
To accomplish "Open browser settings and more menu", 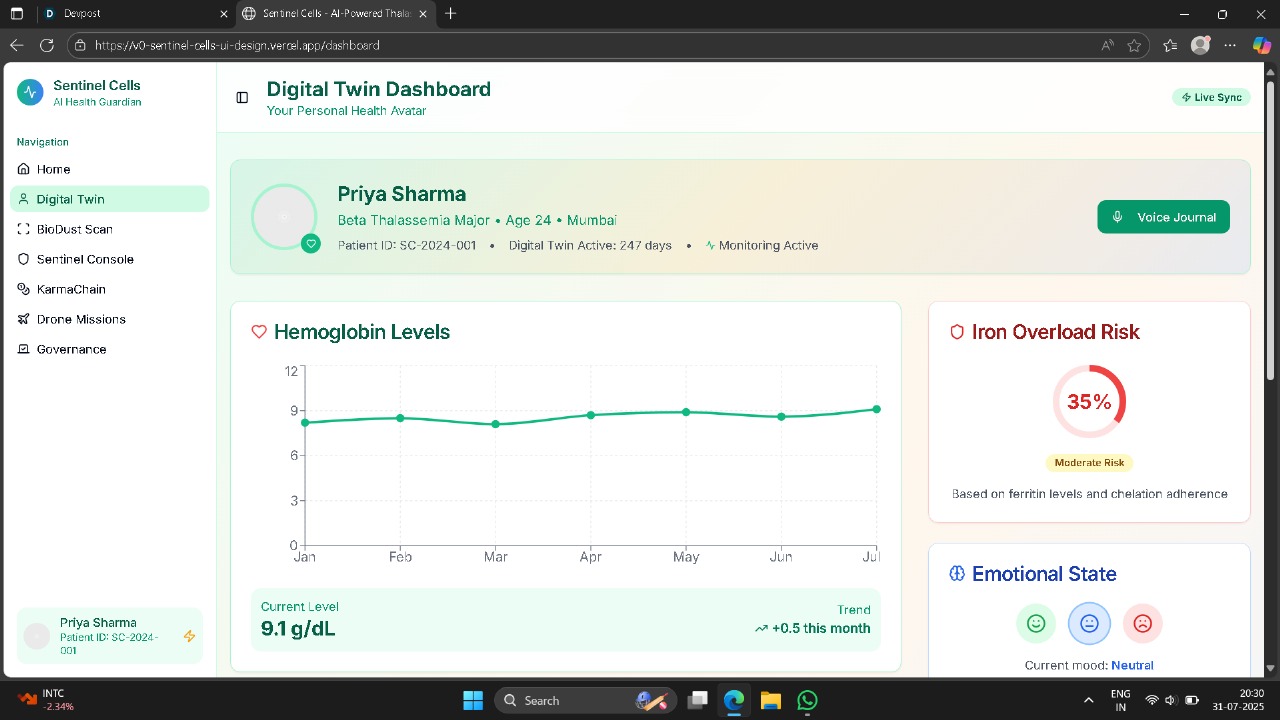I will 1230,45.
